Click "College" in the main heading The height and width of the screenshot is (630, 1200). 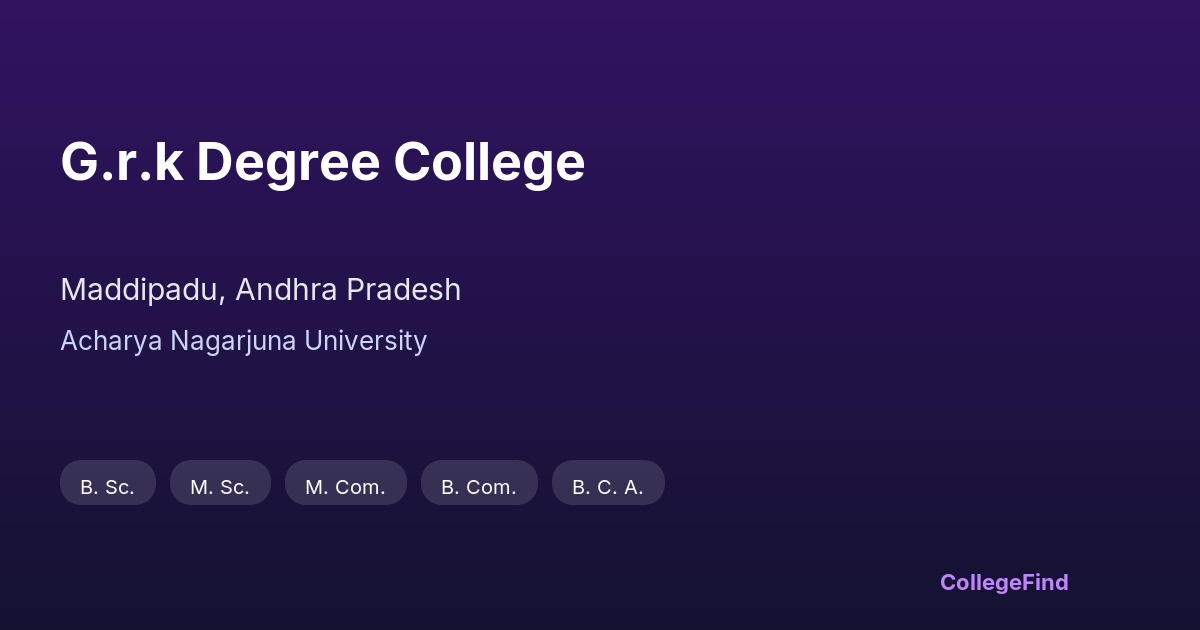(489, 162)
